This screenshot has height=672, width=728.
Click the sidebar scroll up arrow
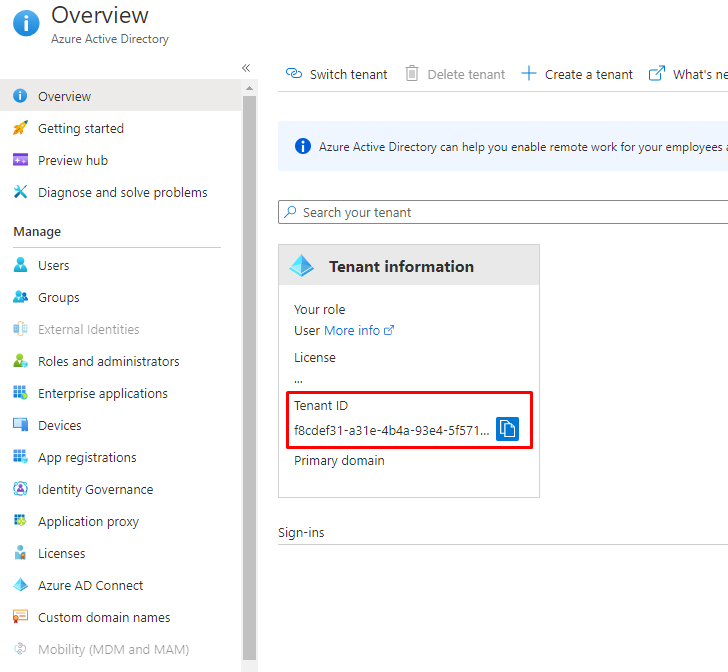[249, 88]
